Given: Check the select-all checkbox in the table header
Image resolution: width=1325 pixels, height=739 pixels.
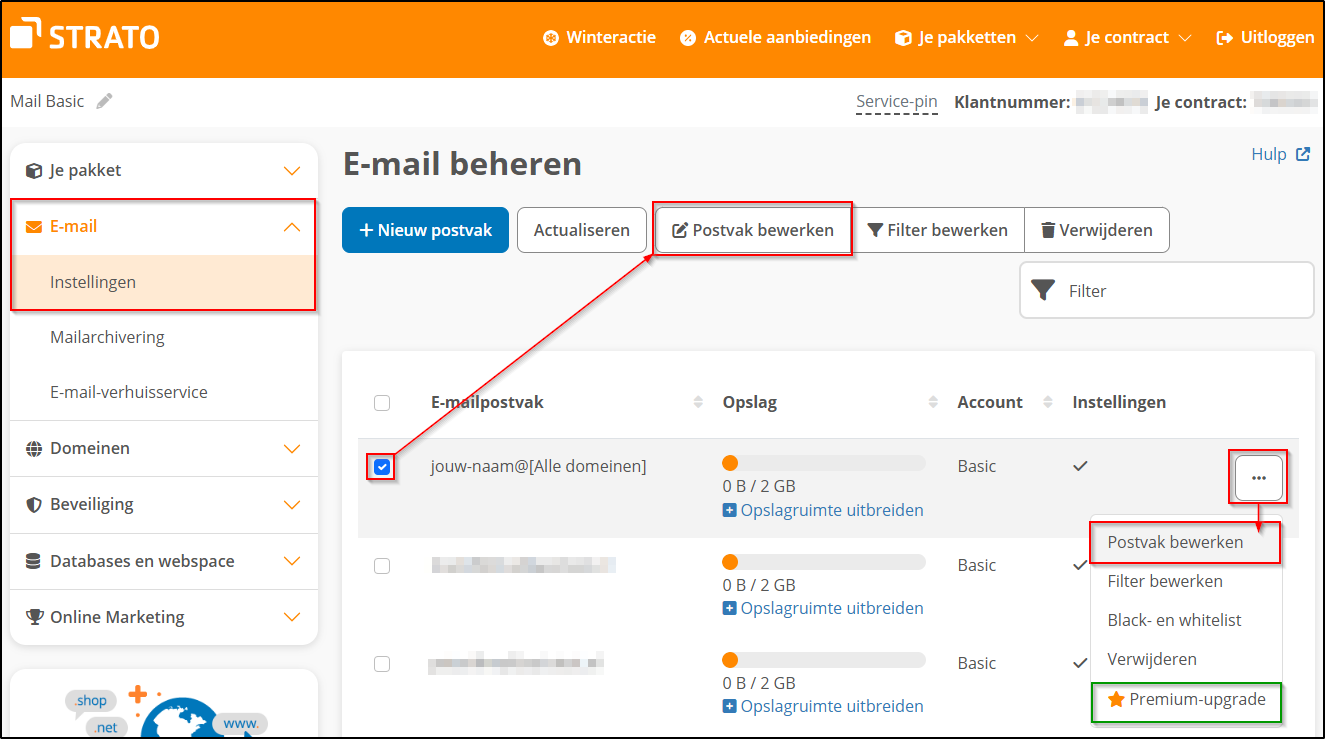Looking at the screenshot, I should (382, 402).
